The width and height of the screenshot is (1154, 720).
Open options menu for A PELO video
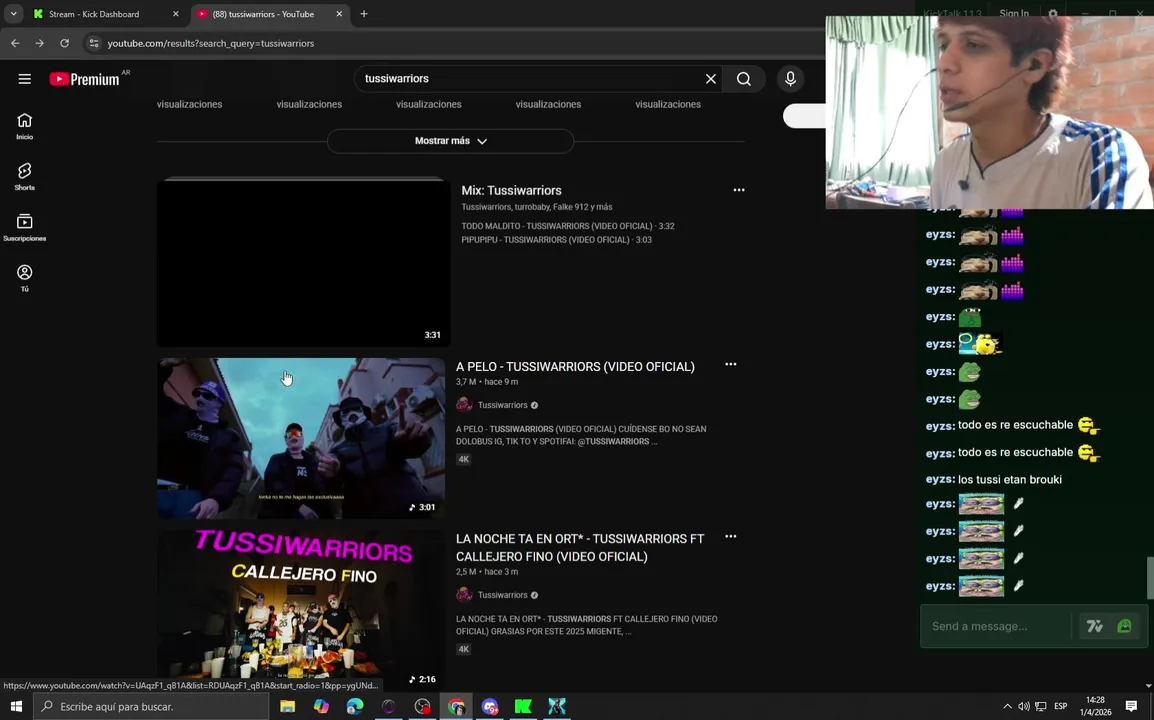pyautogui.click(x=730, y=364)
